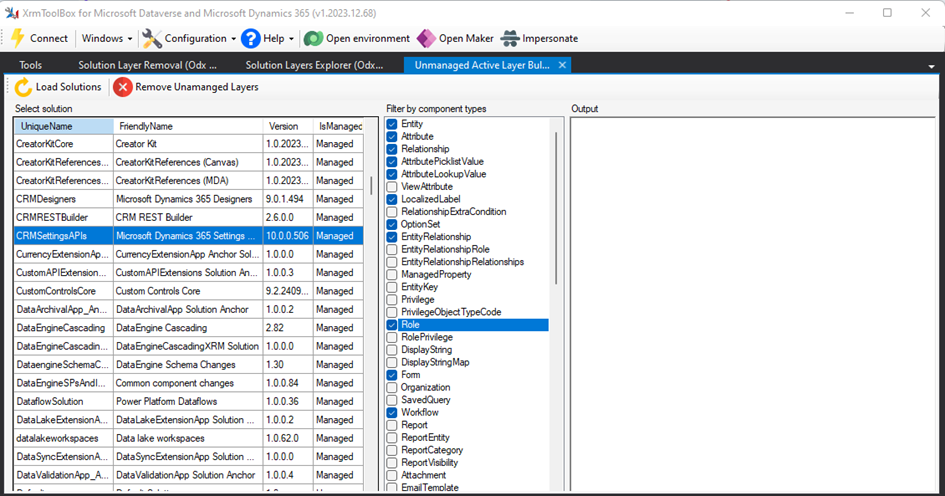945x496 pixels.
Task: Click the Common component changes cell
Action: (x=188, y=383)
